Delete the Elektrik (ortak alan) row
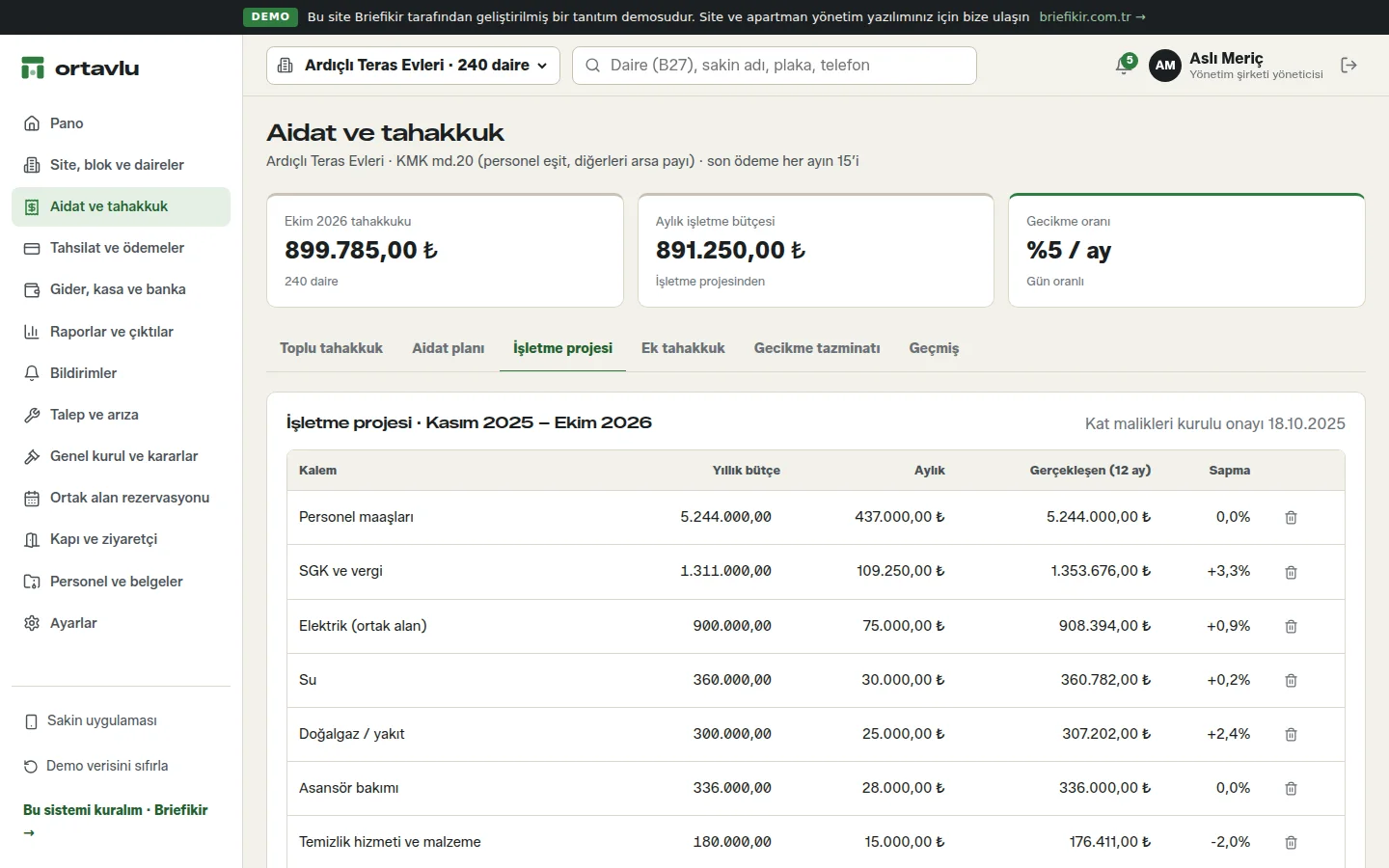 click(1291, 626)
